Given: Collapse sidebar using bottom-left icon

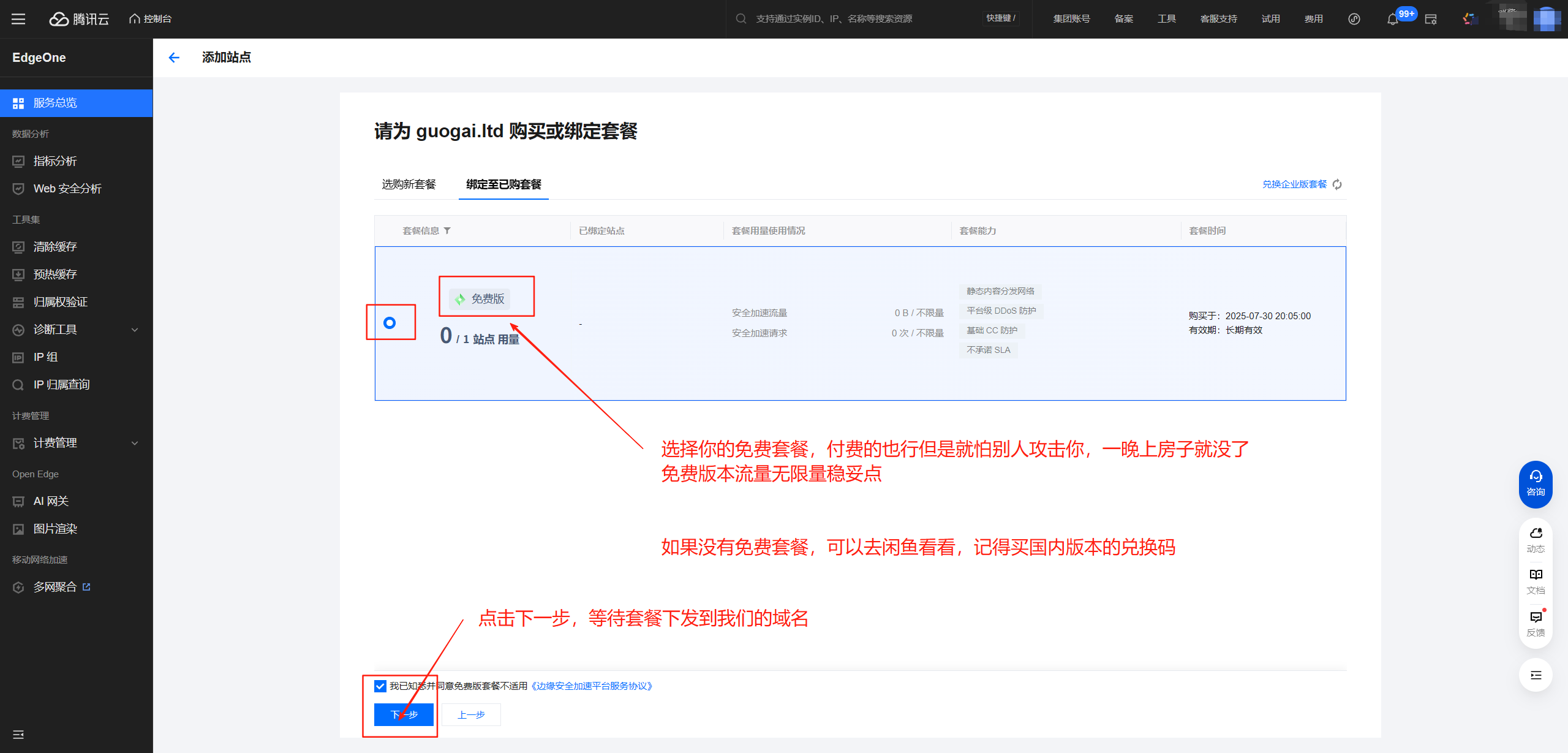Looking at the screenshot, I should [18, 734].
